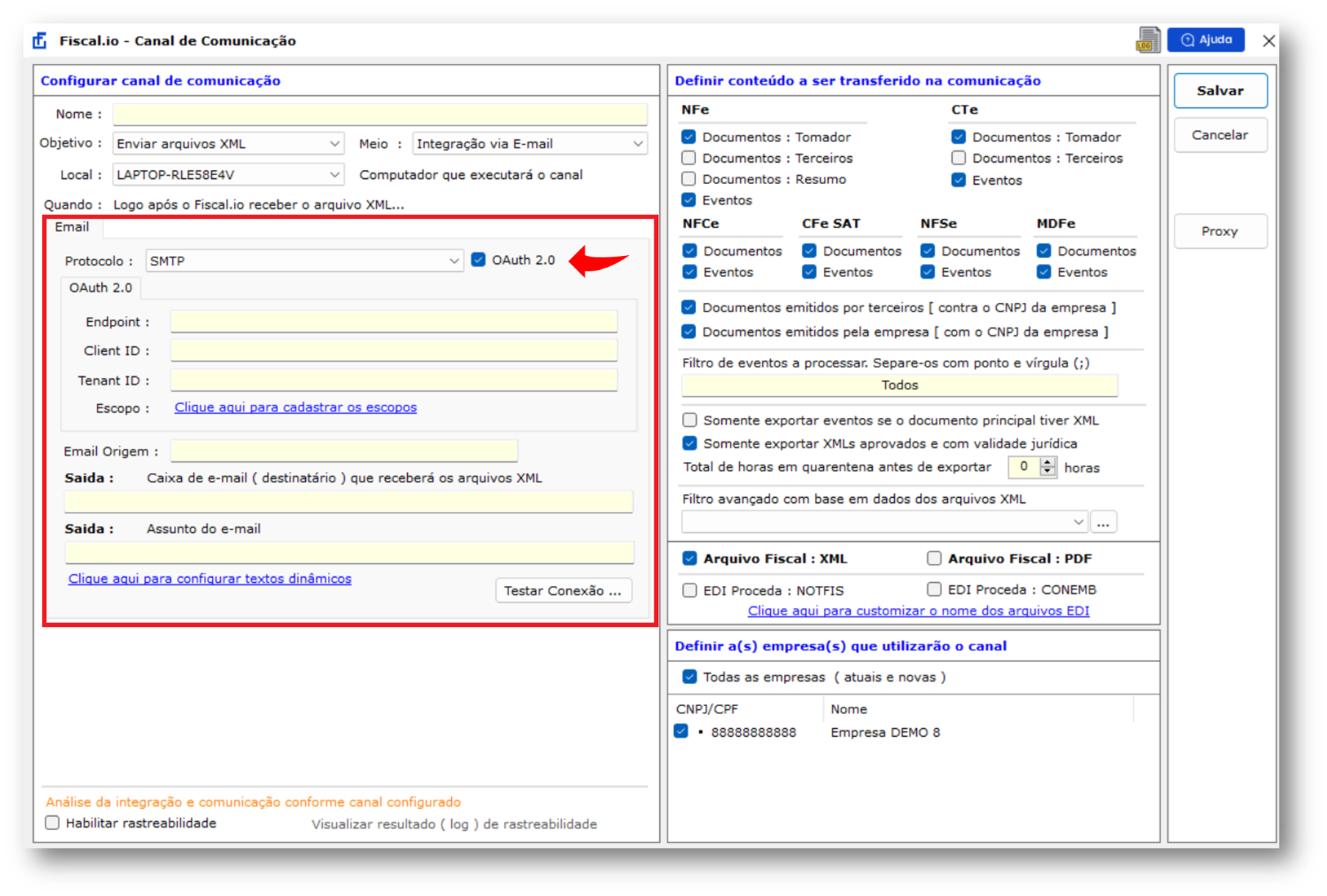The width and height of the screenshot is (1327, 896).
Task: Focus the Assunto do e-mail field
Action: [349, 552]
